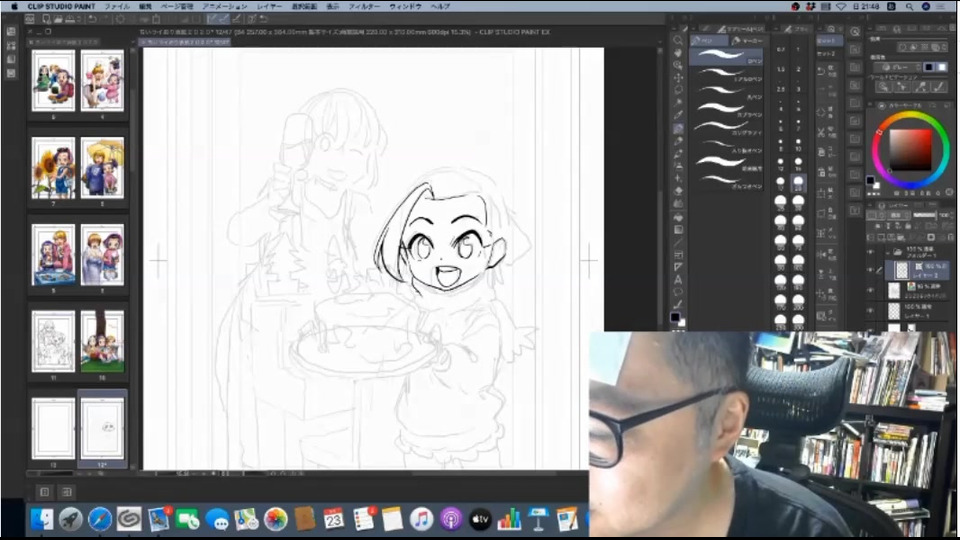Screen dimensions: 960x540
Task: Select the カリグラフィ sub tool
Action: (727, 126)
